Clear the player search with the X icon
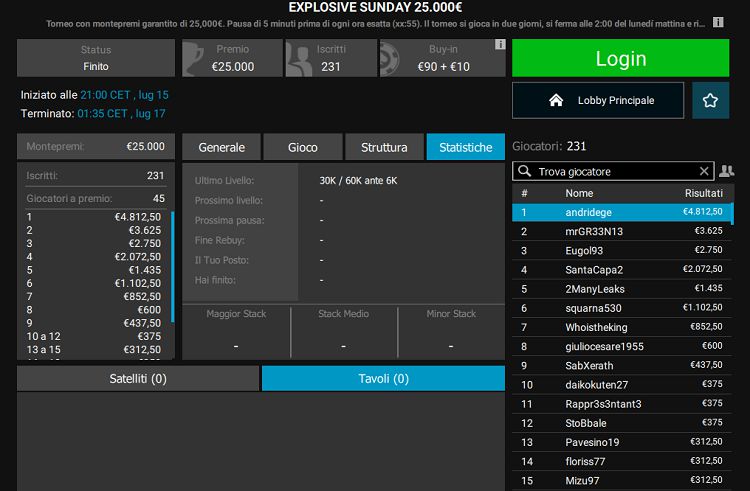 704,171
